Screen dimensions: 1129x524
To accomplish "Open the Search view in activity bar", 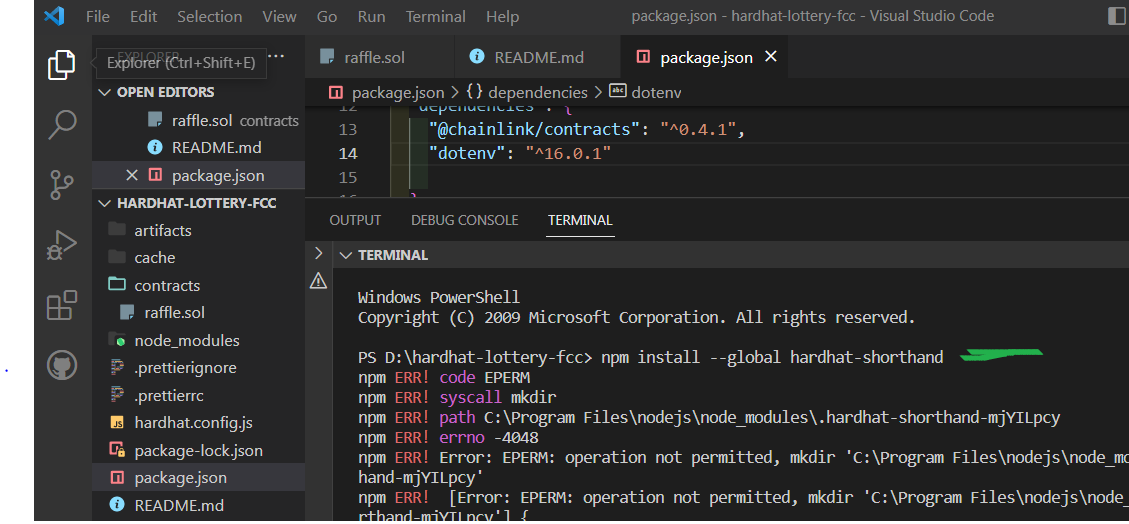I will click(x=62, y=125).
